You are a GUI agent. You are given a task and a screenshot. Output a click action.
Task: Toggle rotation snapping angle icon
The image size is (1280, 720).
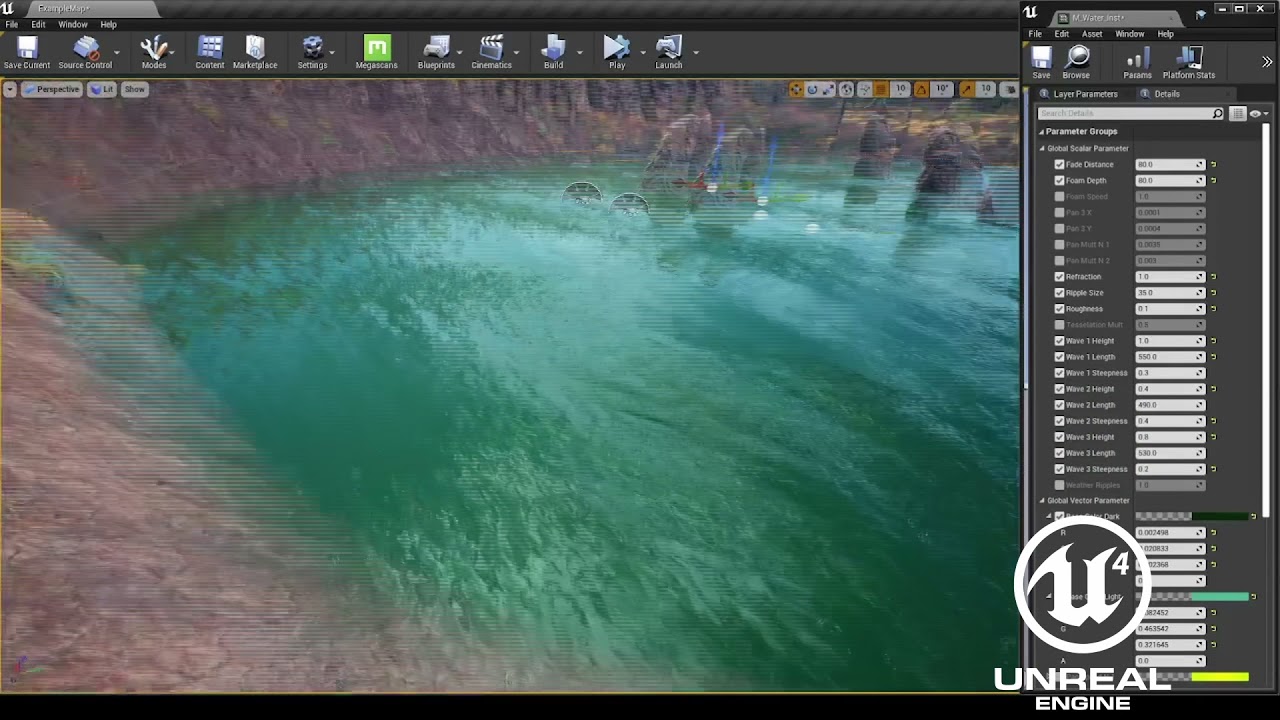922,89
